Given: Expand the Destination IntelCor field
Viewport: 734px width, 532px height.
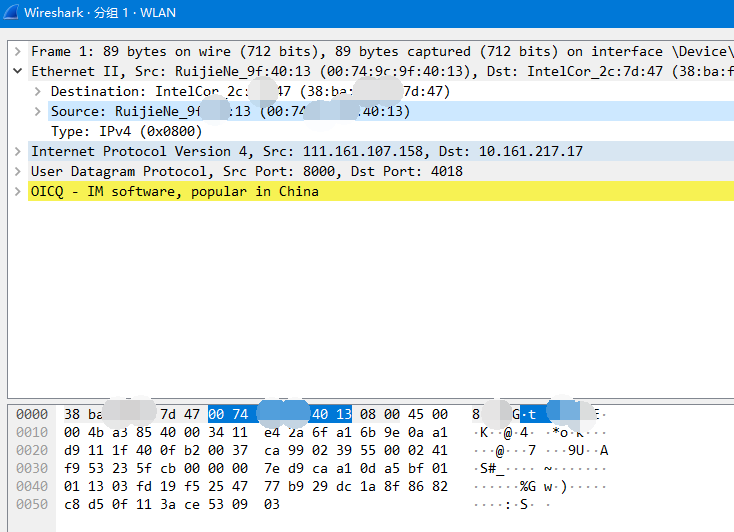Looking at the screenshot, I should point(37,91).
